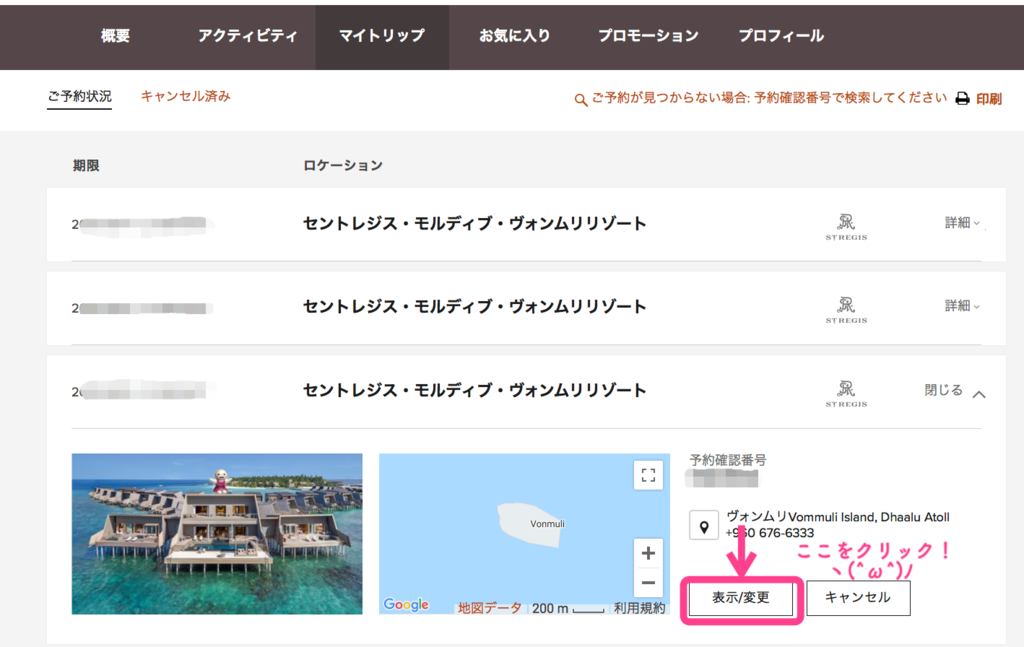
Task: Open the プロフィール tab
Action: coord(781,36)
